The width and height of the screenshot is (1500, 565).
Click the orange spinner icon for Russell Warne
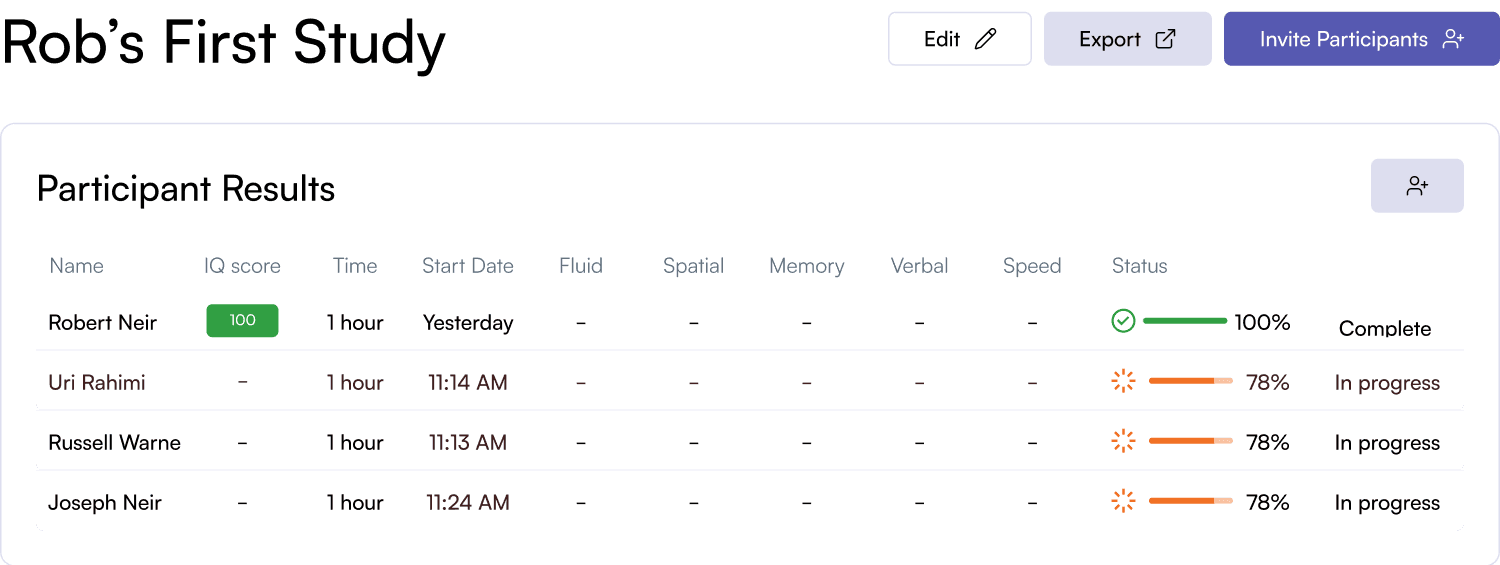click(1123, 441)
